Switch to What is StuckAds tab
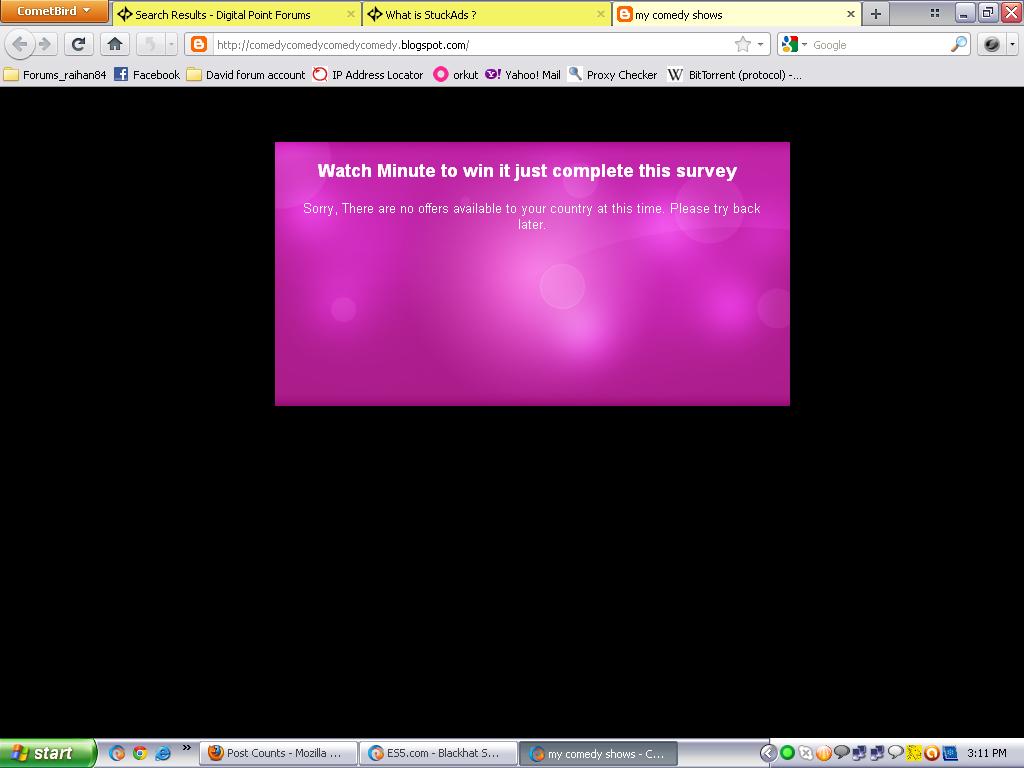This screenshot has height=768, width=1024. click(x=487, y=14)
